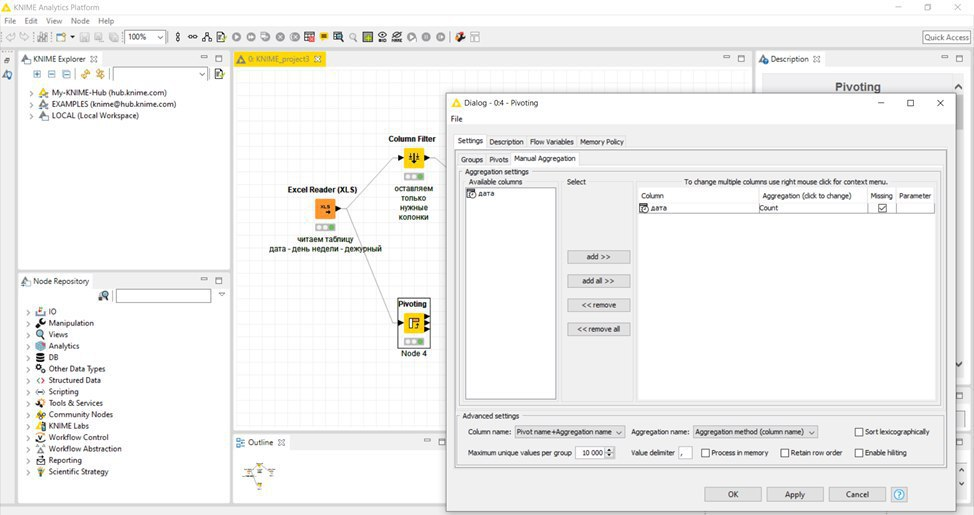Click the cancel selected node toolbar icon
This screenshot has height=515, width=974.
pos(280,37)
